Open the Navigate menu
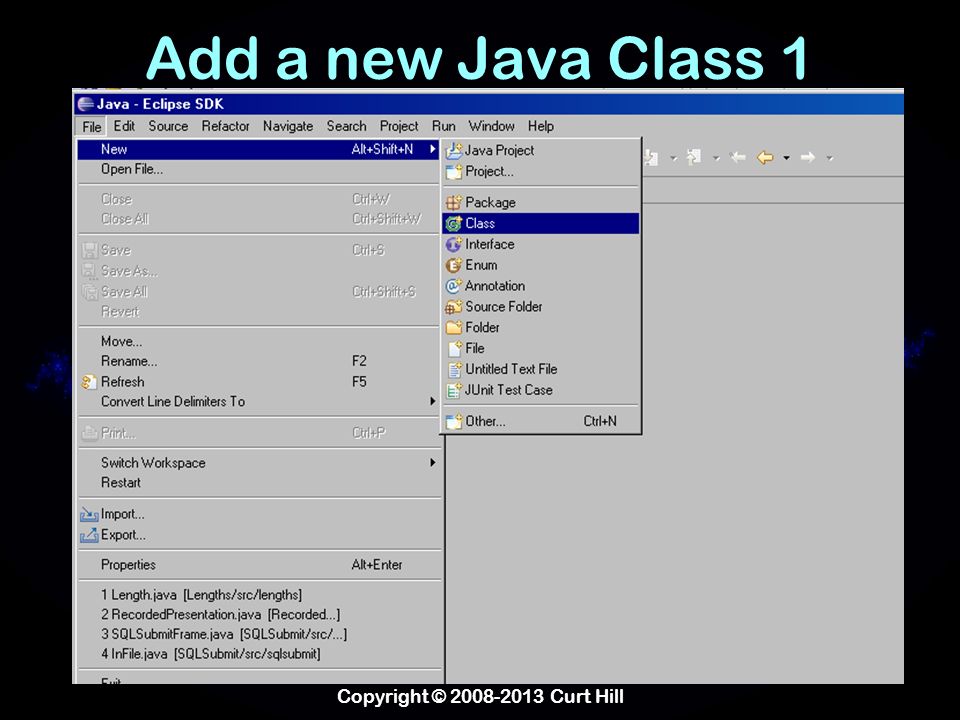This screenshot has height=720, width=960. coord(288,126)
